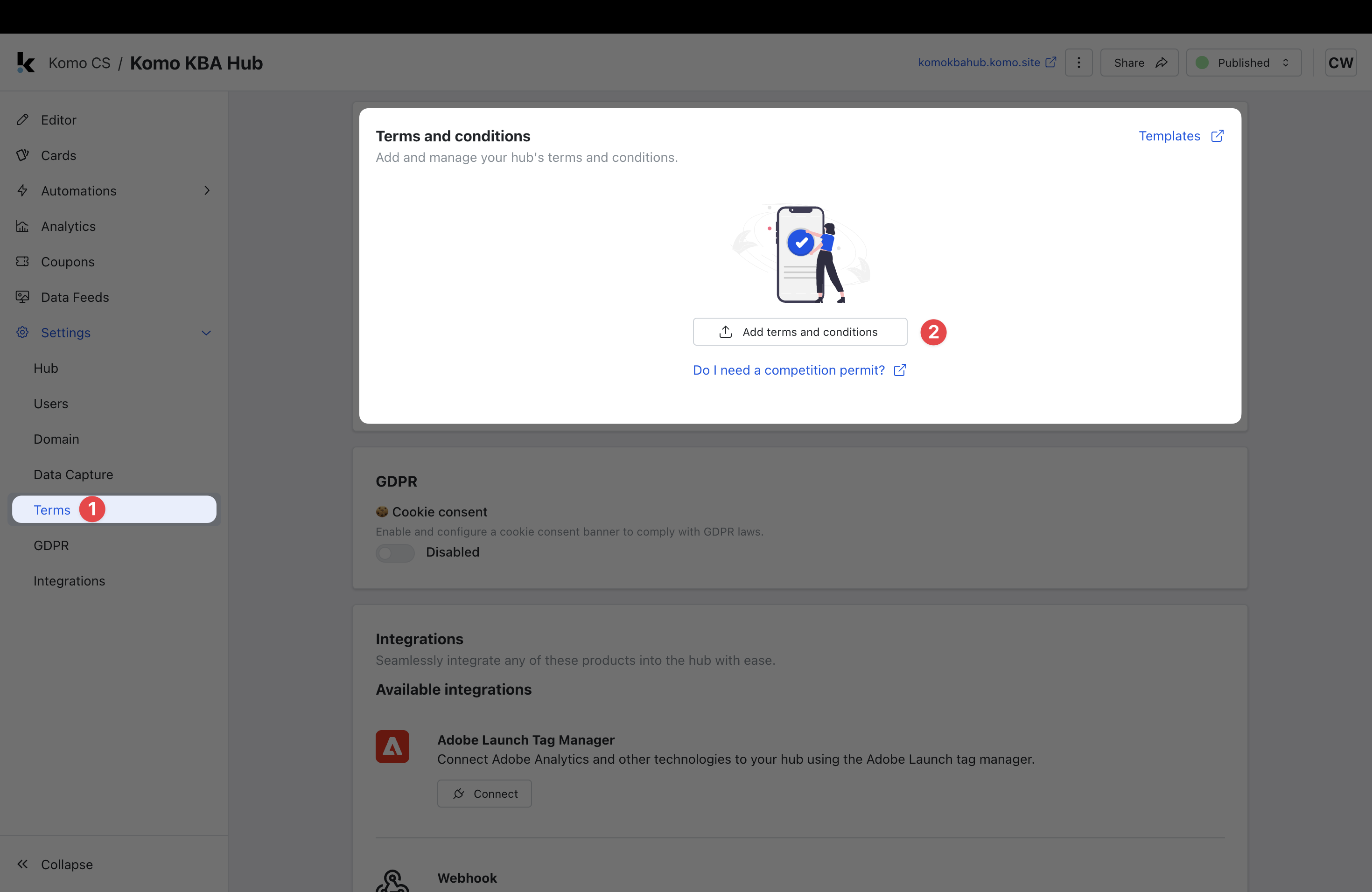Screen dimensions: 1372x892
Task: Click the Cards icon in sidebar
Action: point(22,155)
